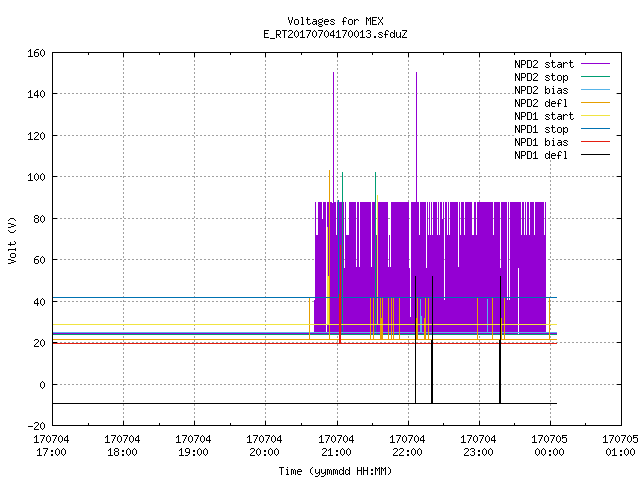
Task: Click the NPD2 stop green legend line
Action: point(595,77)
